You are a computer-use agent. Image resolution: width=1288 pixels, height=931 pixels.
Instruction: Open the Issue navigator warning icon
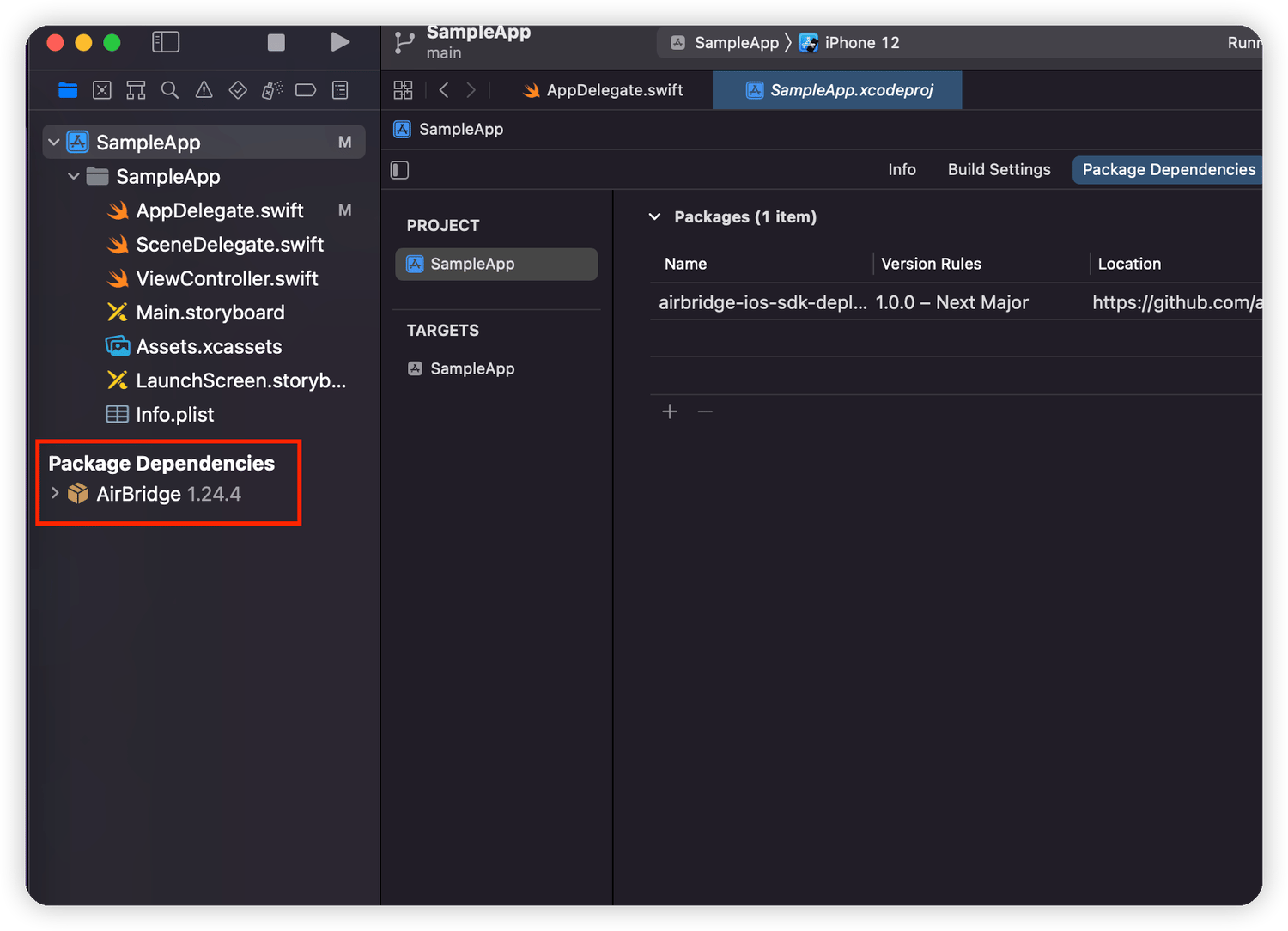click(x=204, y=90)
